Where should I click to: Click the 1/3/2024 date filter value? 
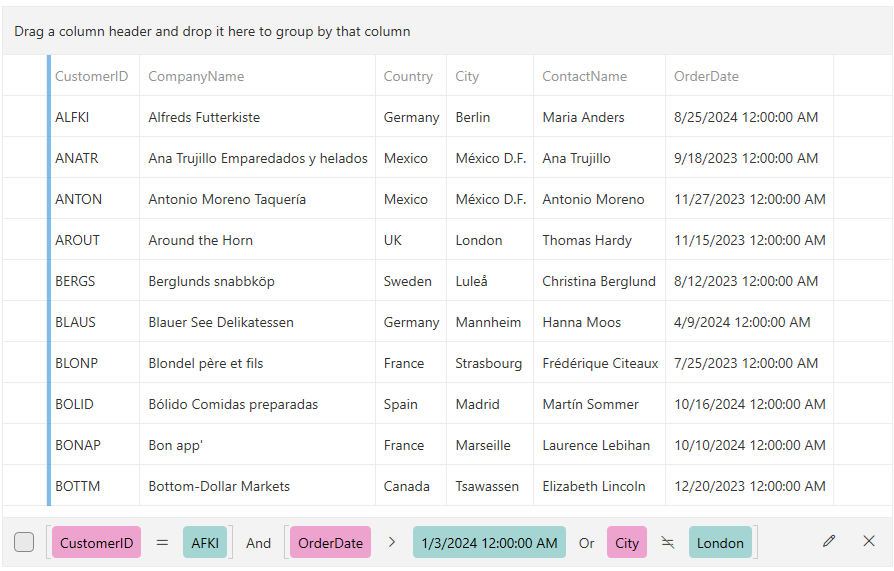click(x=489, y=543)
